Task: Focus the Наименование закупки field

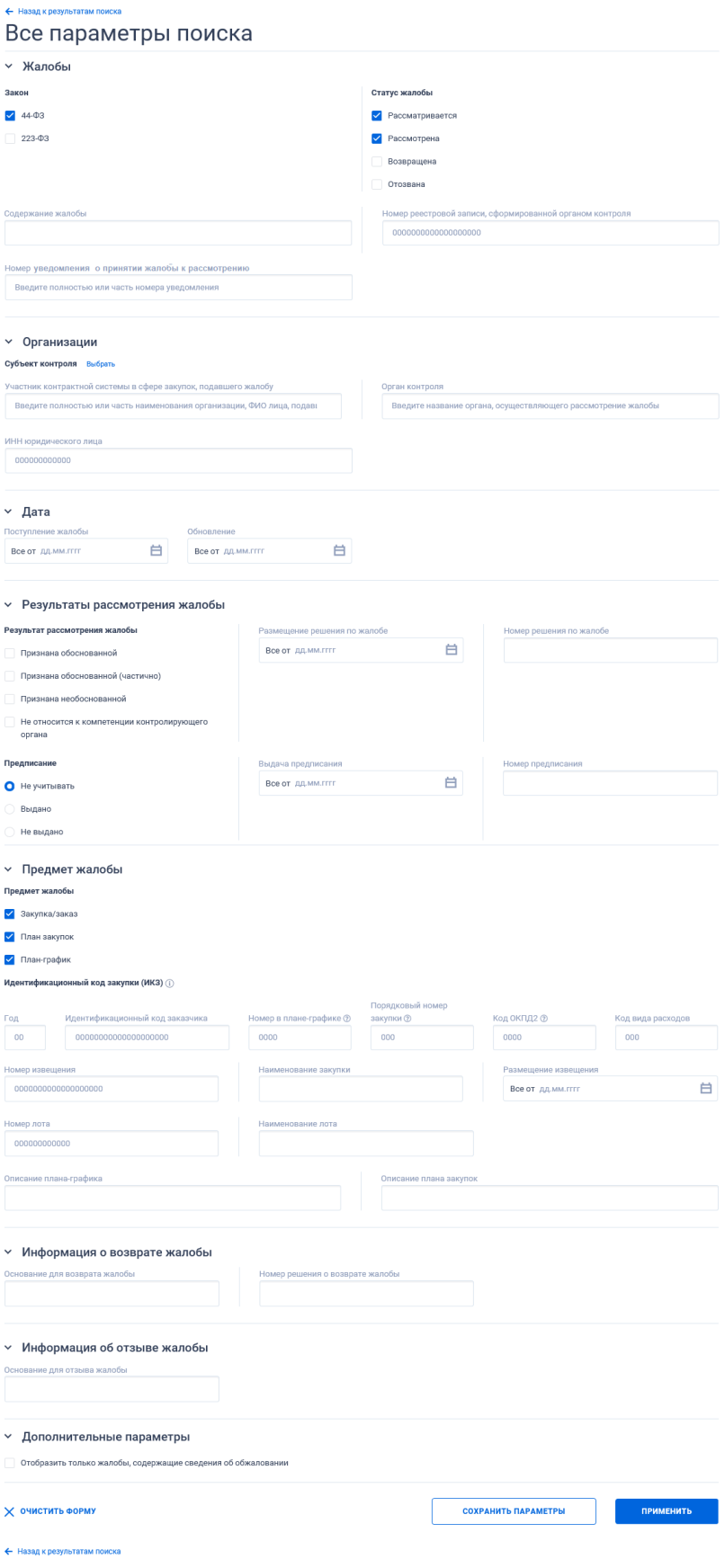Action: pyautogui.click(x=361, y=1089)
